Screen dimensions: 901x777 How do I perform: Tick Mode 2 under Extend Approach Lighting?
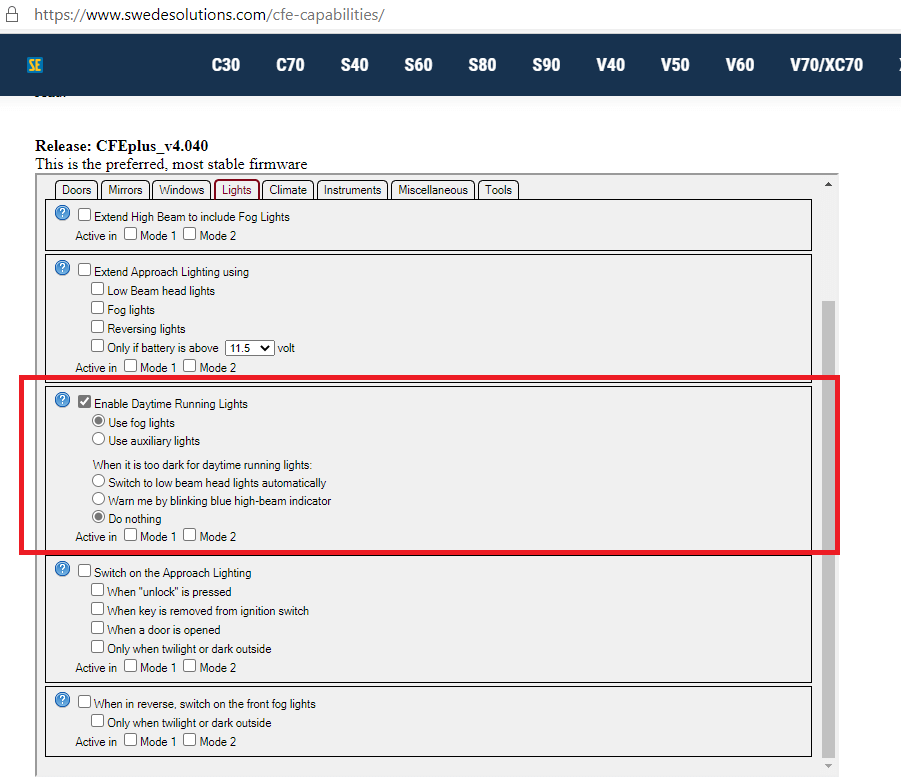pos(190,366)
